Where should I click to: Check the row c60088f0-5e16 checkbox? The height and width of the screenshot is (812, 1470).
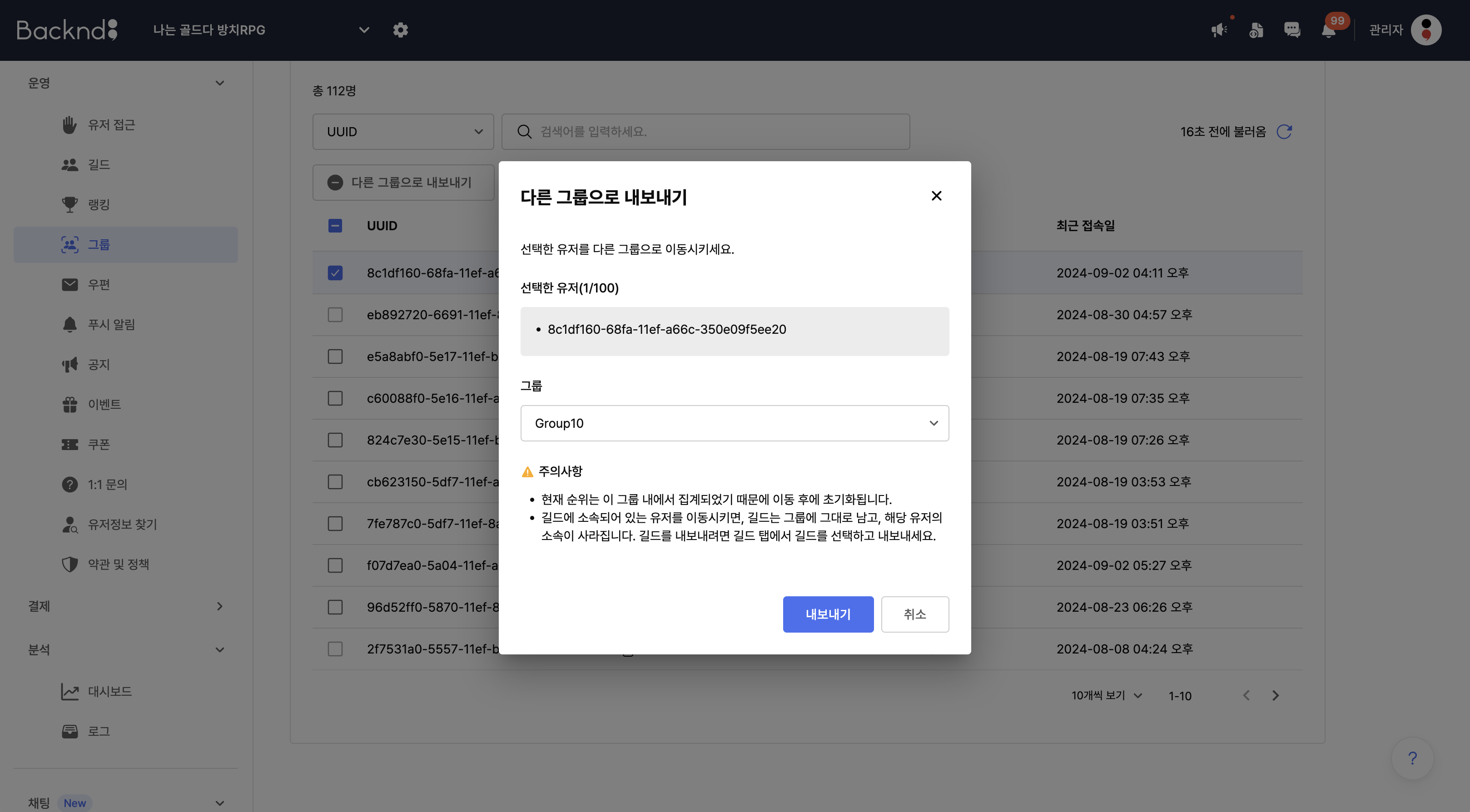click(x=335, y=398)
